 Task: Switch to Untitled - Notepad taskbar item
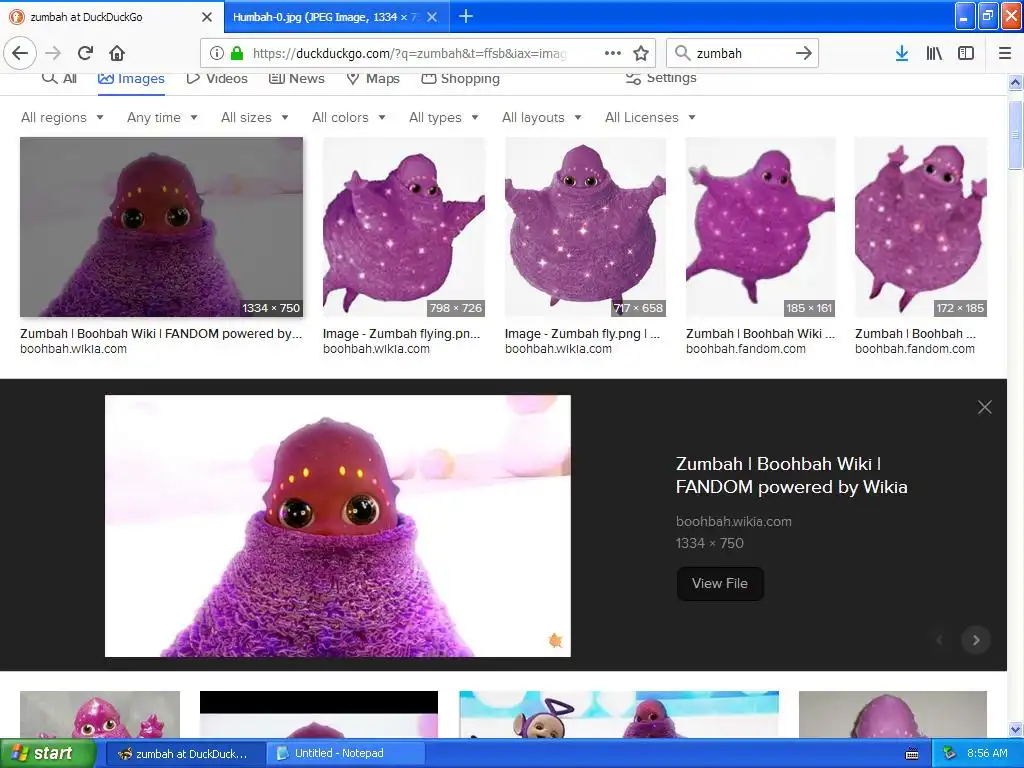click(345, 754)
